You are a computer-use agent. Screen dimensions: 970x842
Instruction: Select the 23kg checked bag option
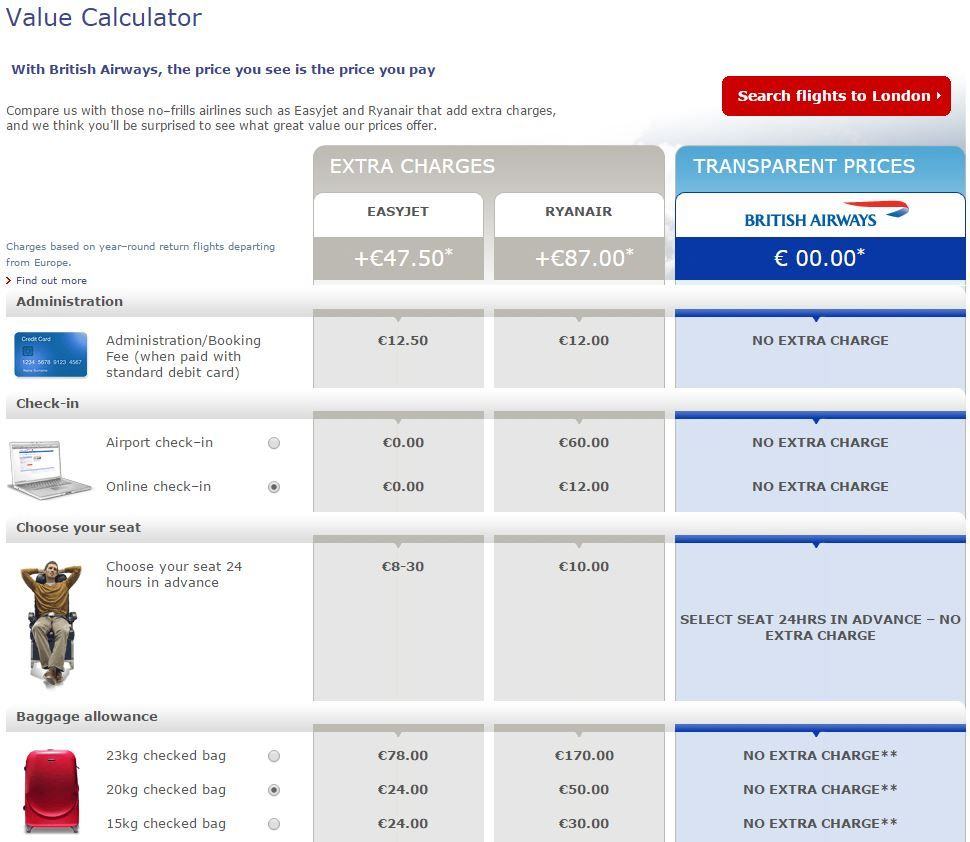[x=274, y=756]
